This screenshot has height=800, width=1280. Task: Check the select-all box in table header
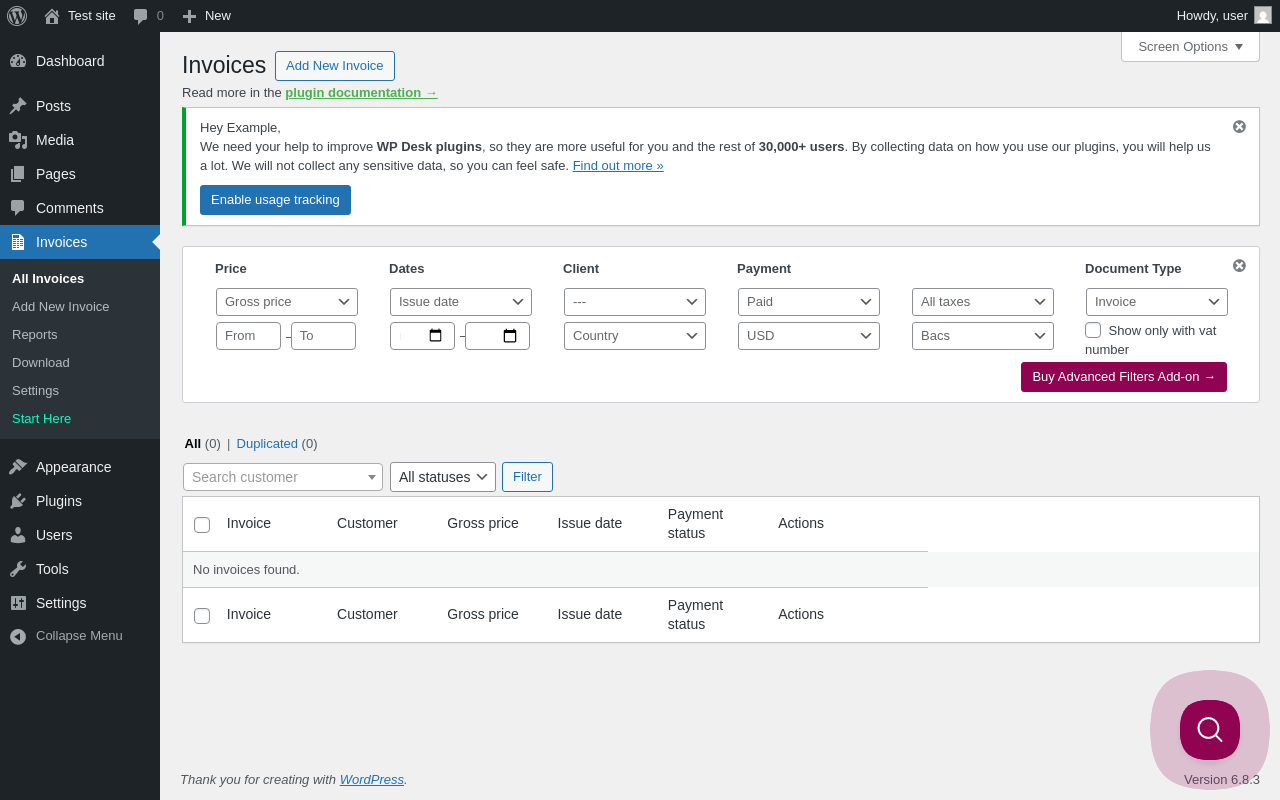coord(202,525)
